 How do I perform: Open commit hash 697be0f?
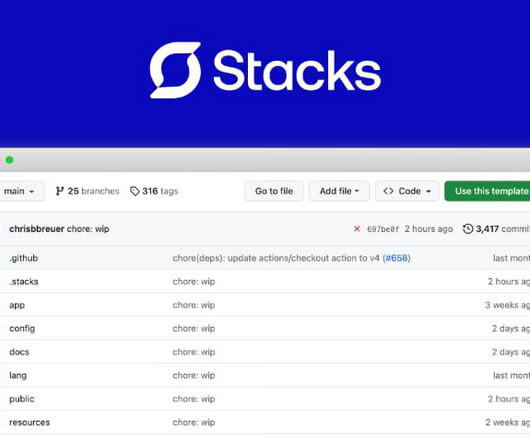coord(383,229)
